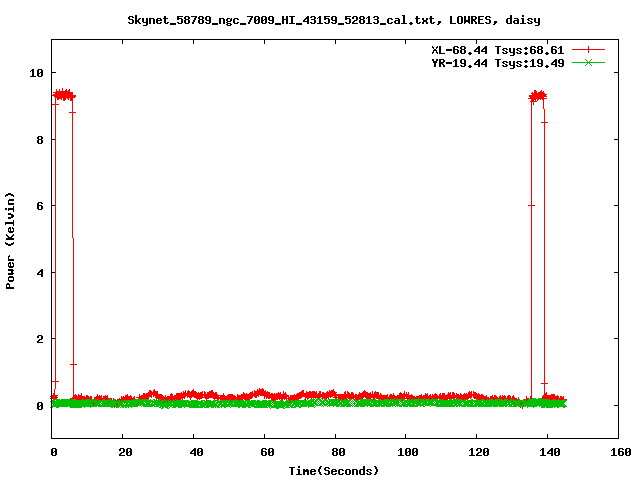
Task: Click x-axis tick label 80
Action: [338, 452]
